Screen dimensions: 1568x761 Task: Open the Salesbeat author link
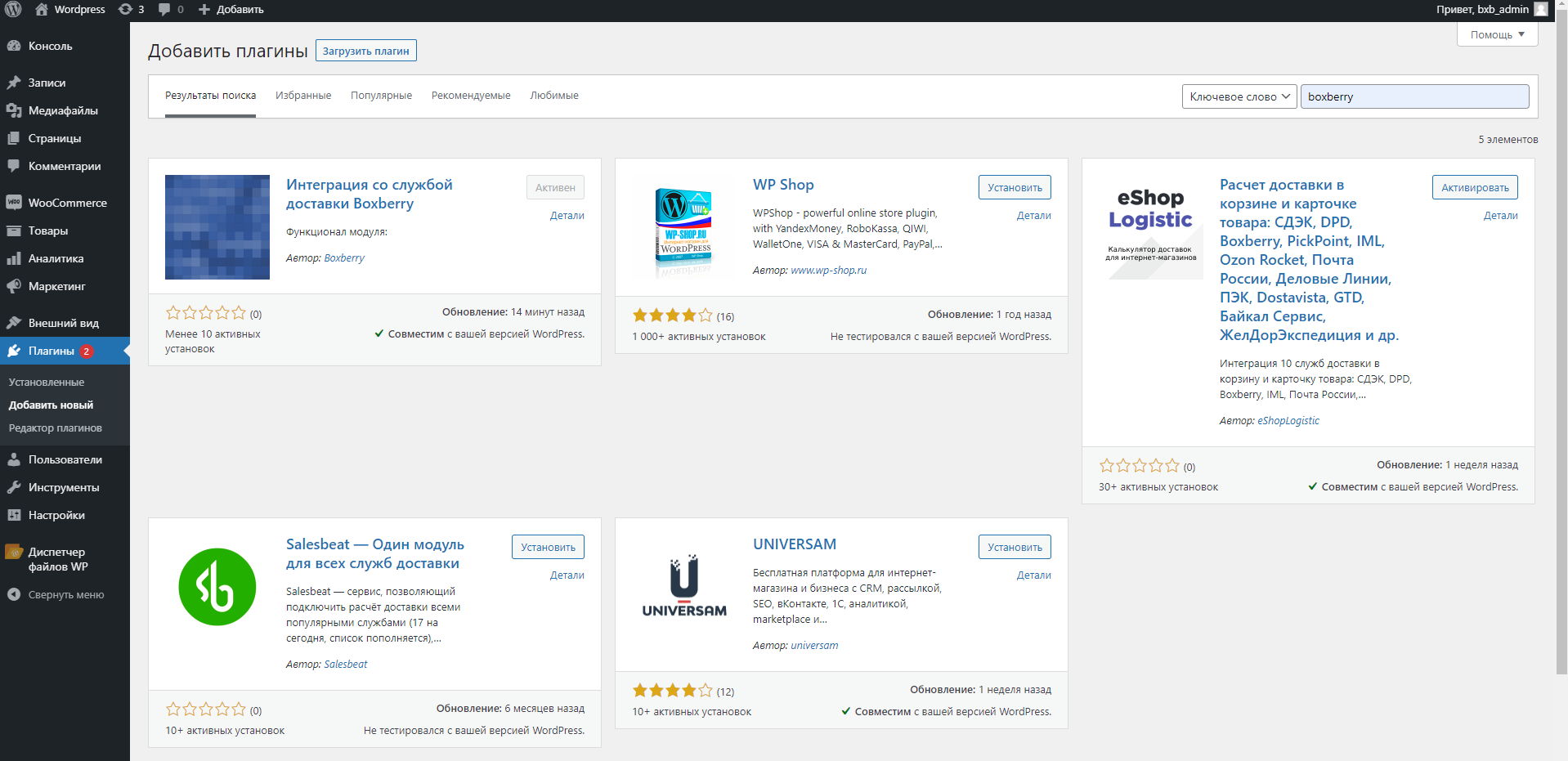pos(346,665)
